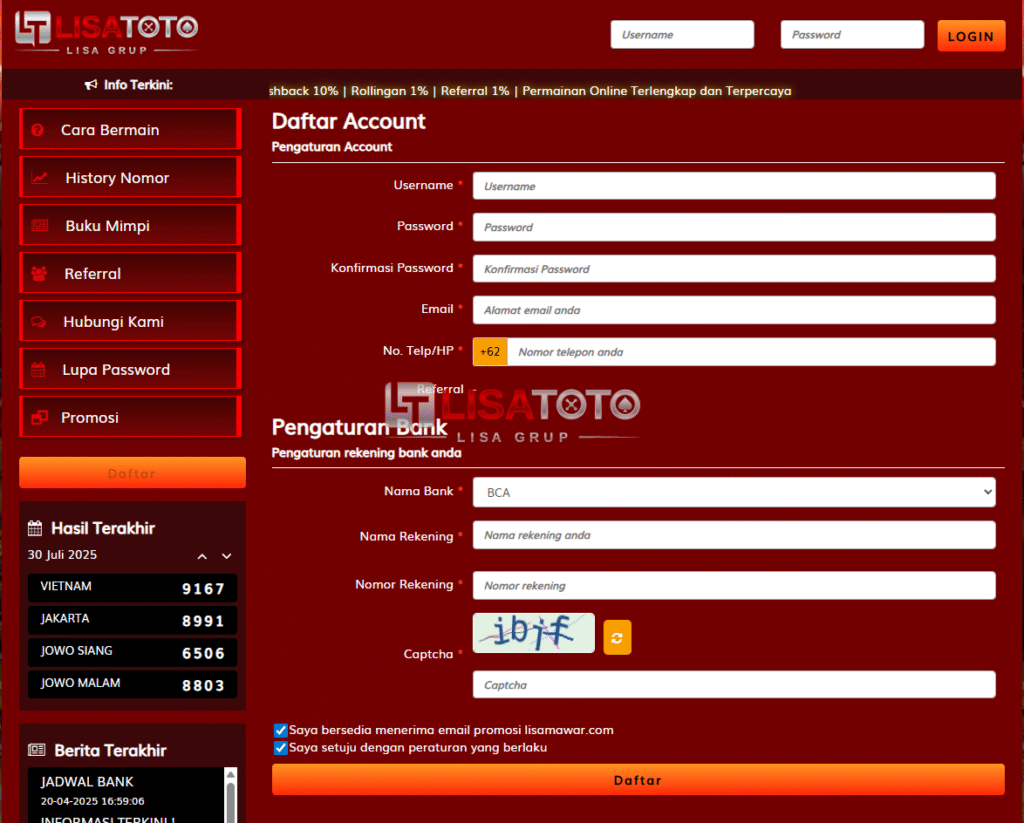
Task: Refresh the captcha image
Action: tap(617, 637)
